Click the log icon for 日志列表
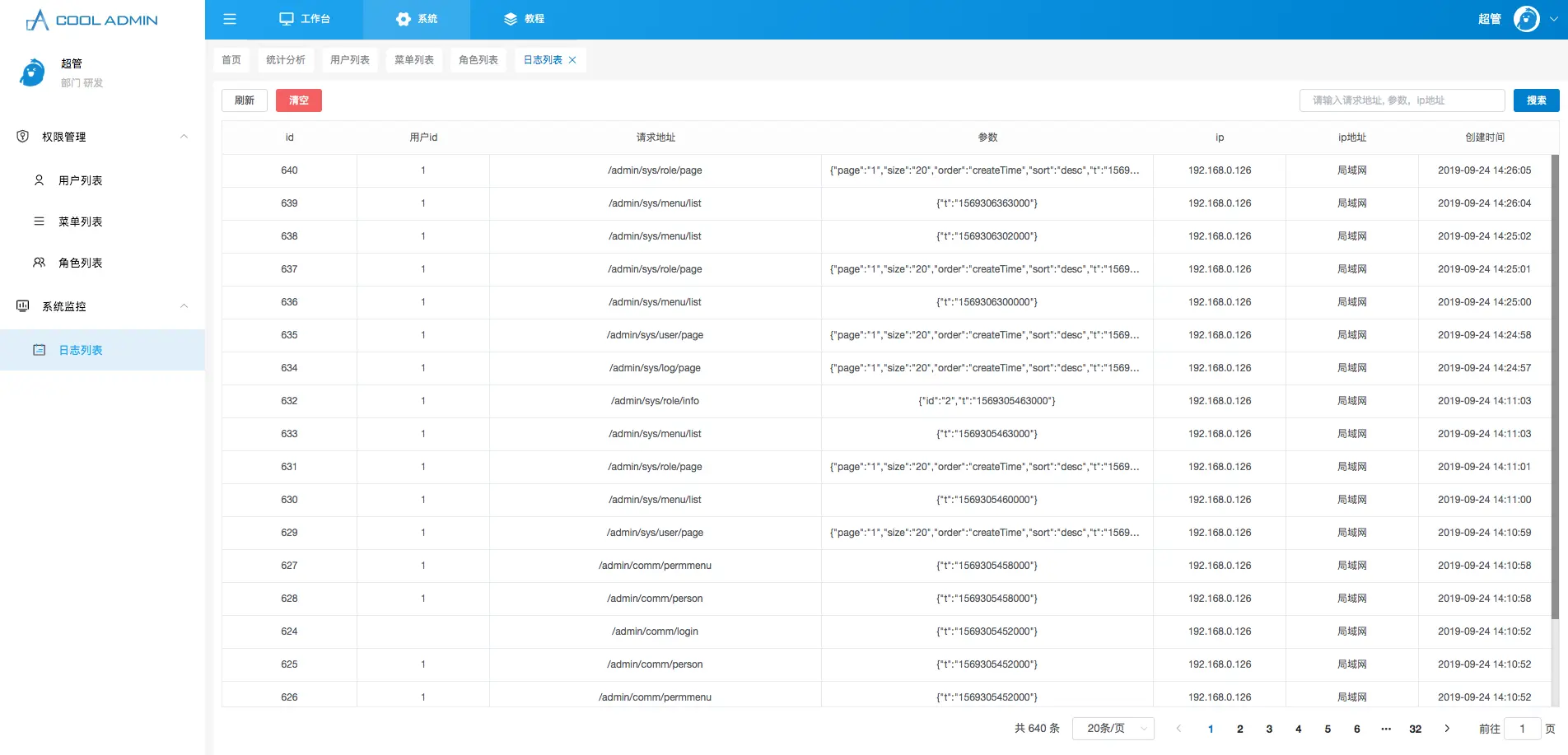 39,350
